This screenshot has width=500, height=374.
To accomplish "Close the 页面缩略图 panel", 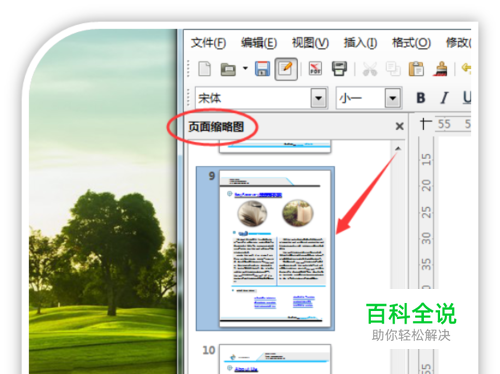I will 399,126.
